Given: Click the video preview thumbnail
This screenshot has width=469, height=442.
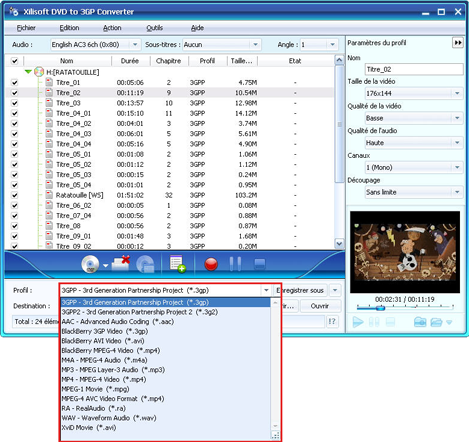Looking at the screenshot, I should [405, 252].
